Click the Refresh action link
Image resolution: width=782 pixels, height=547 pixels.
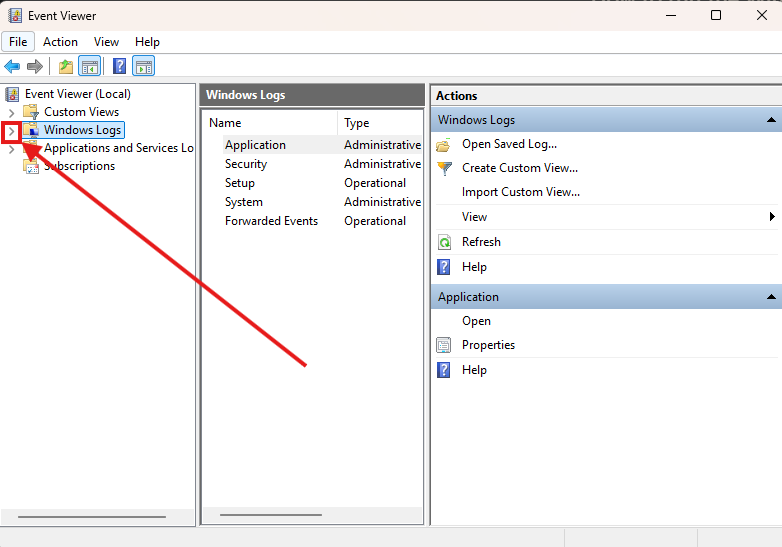click(481, 242)
